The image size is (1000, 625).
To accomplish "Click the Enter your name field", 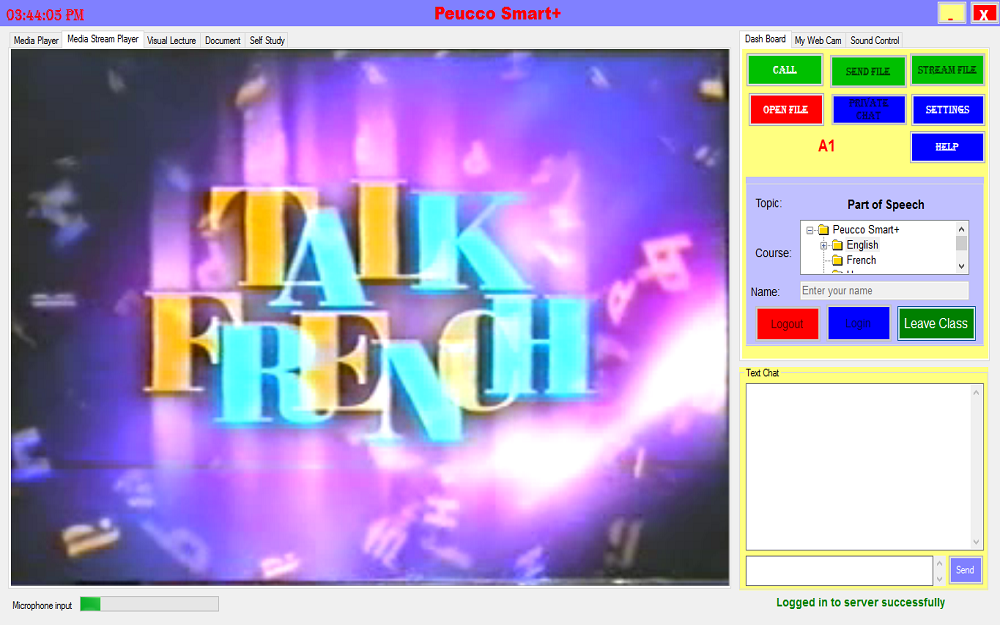I will tap(884, 291).
